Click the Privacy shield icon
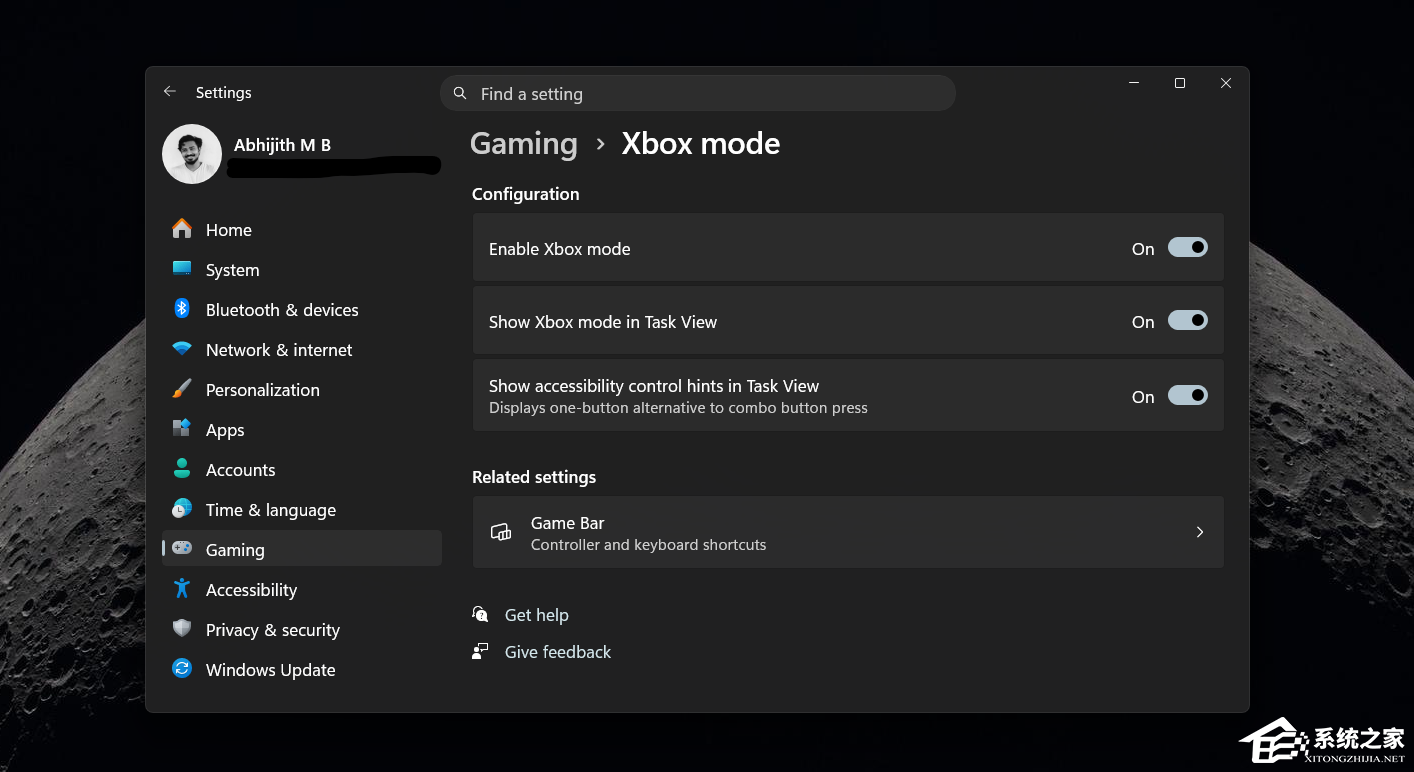1414x772 pixels. (x=182, y=629)
